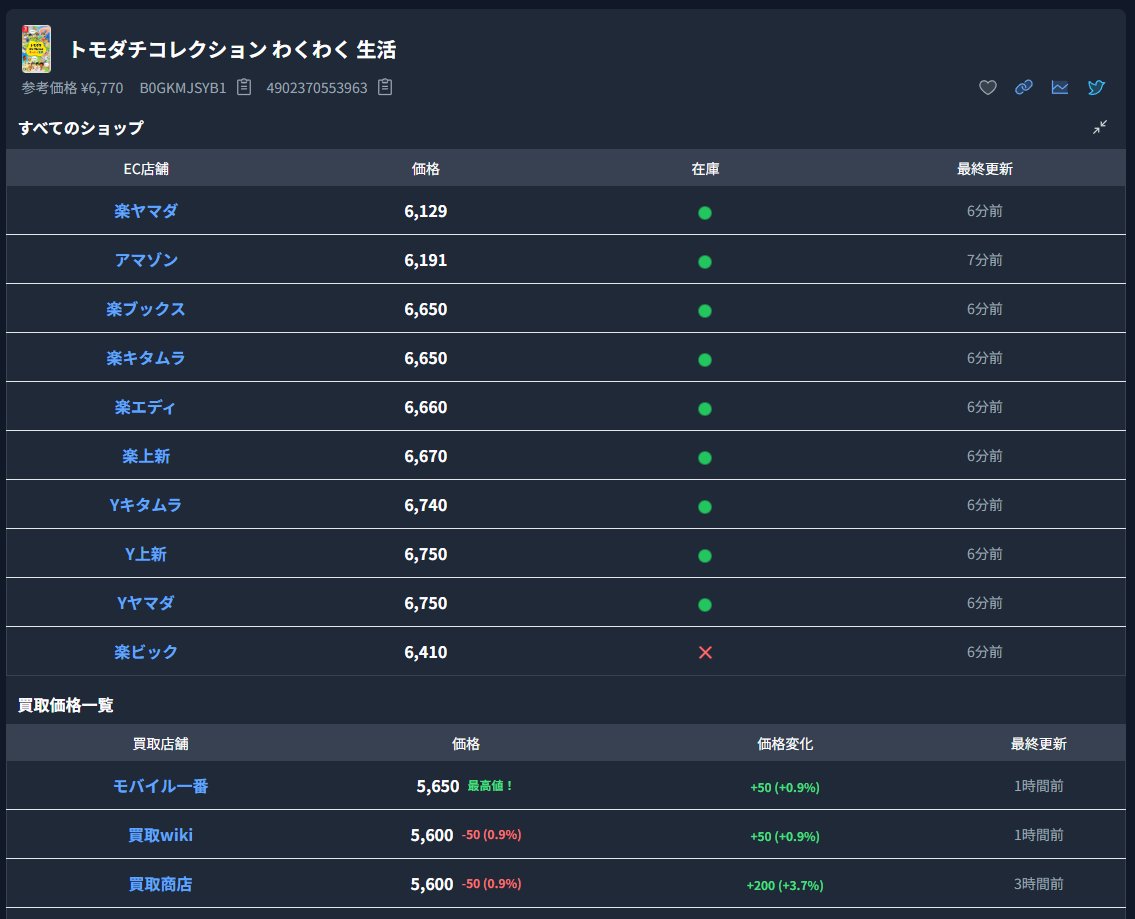This screenshot has width=1135, height=919.
Task: Click the 価格変化 column header
Action: tap(785, 744)
